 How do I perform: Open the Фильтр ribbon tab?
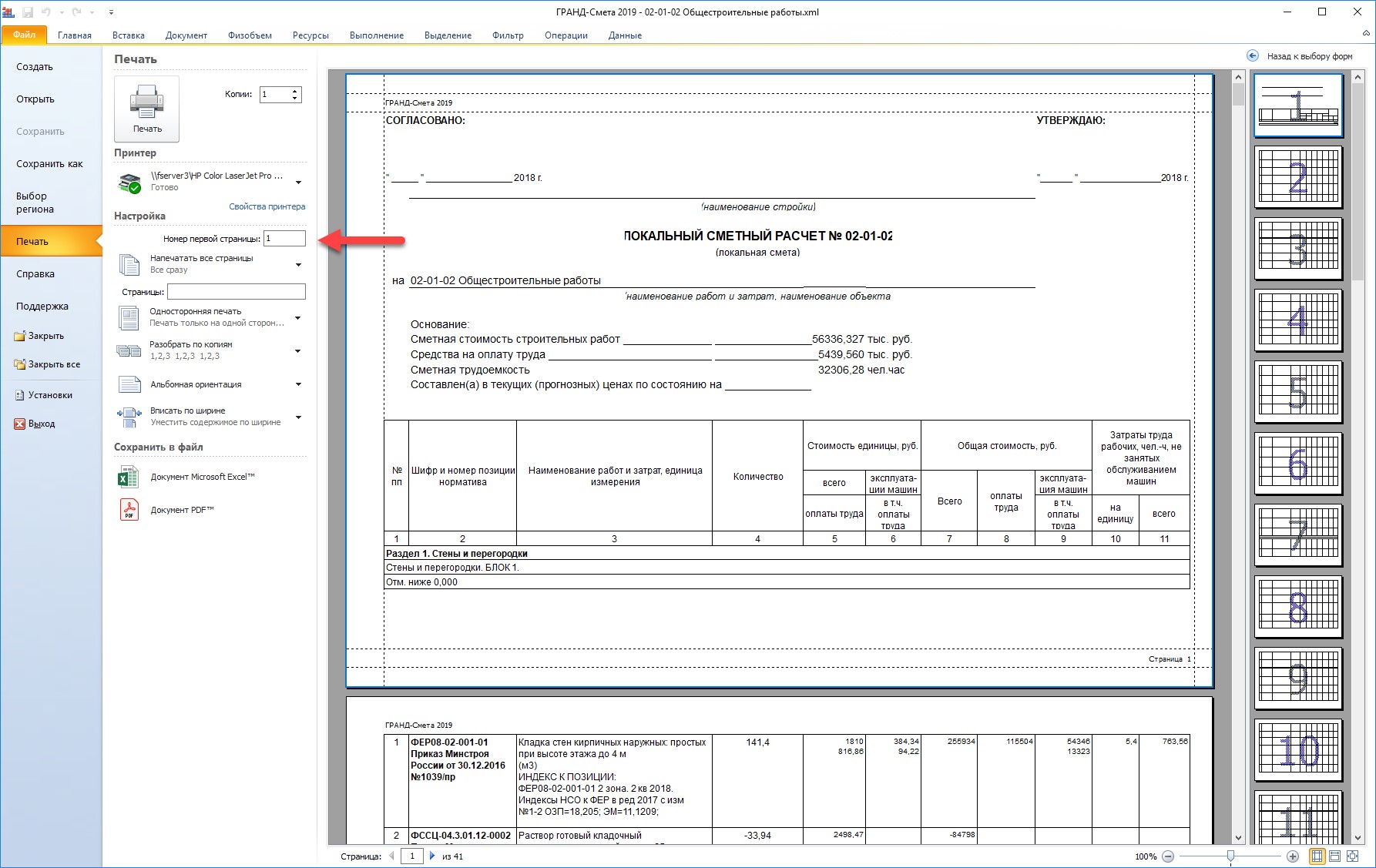[x=508, y=35]
